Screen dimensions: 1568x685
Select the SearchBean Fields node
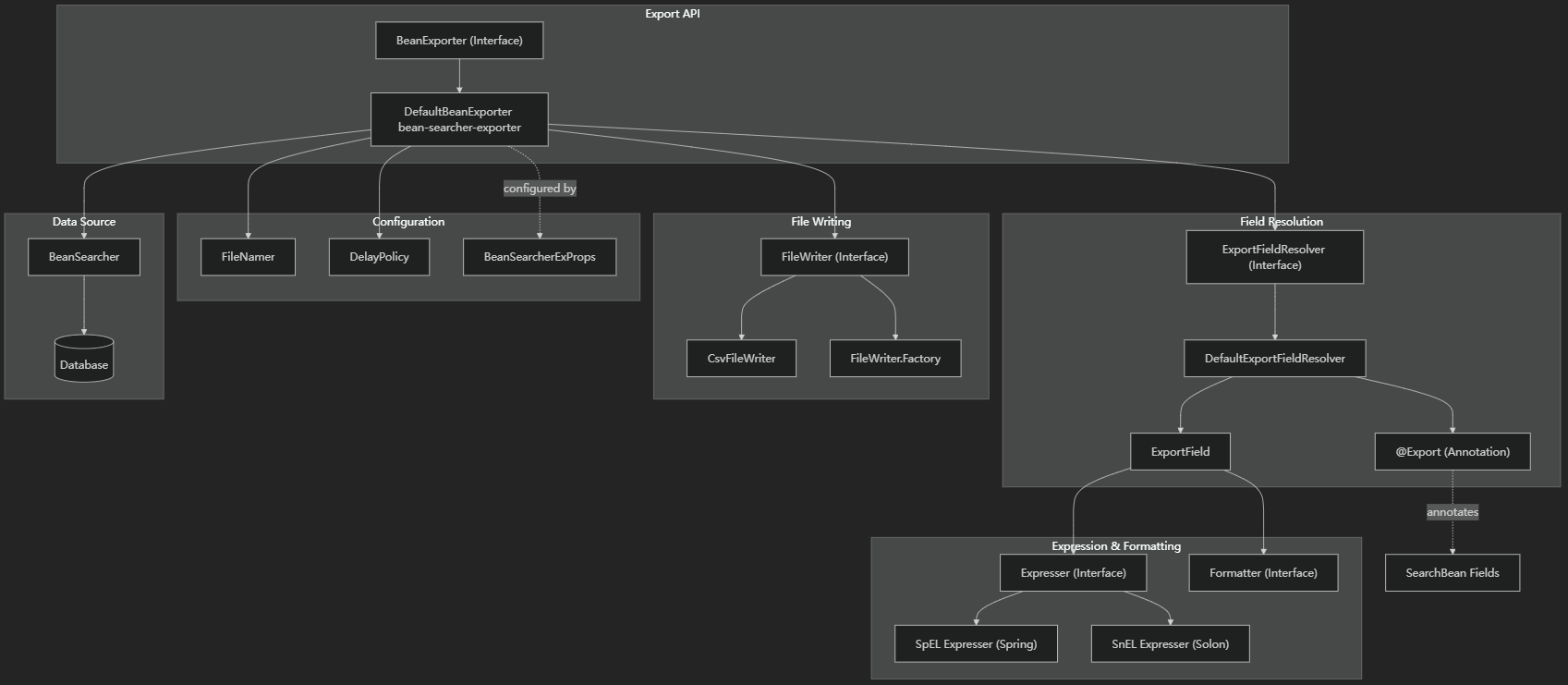click(1453, 573)
